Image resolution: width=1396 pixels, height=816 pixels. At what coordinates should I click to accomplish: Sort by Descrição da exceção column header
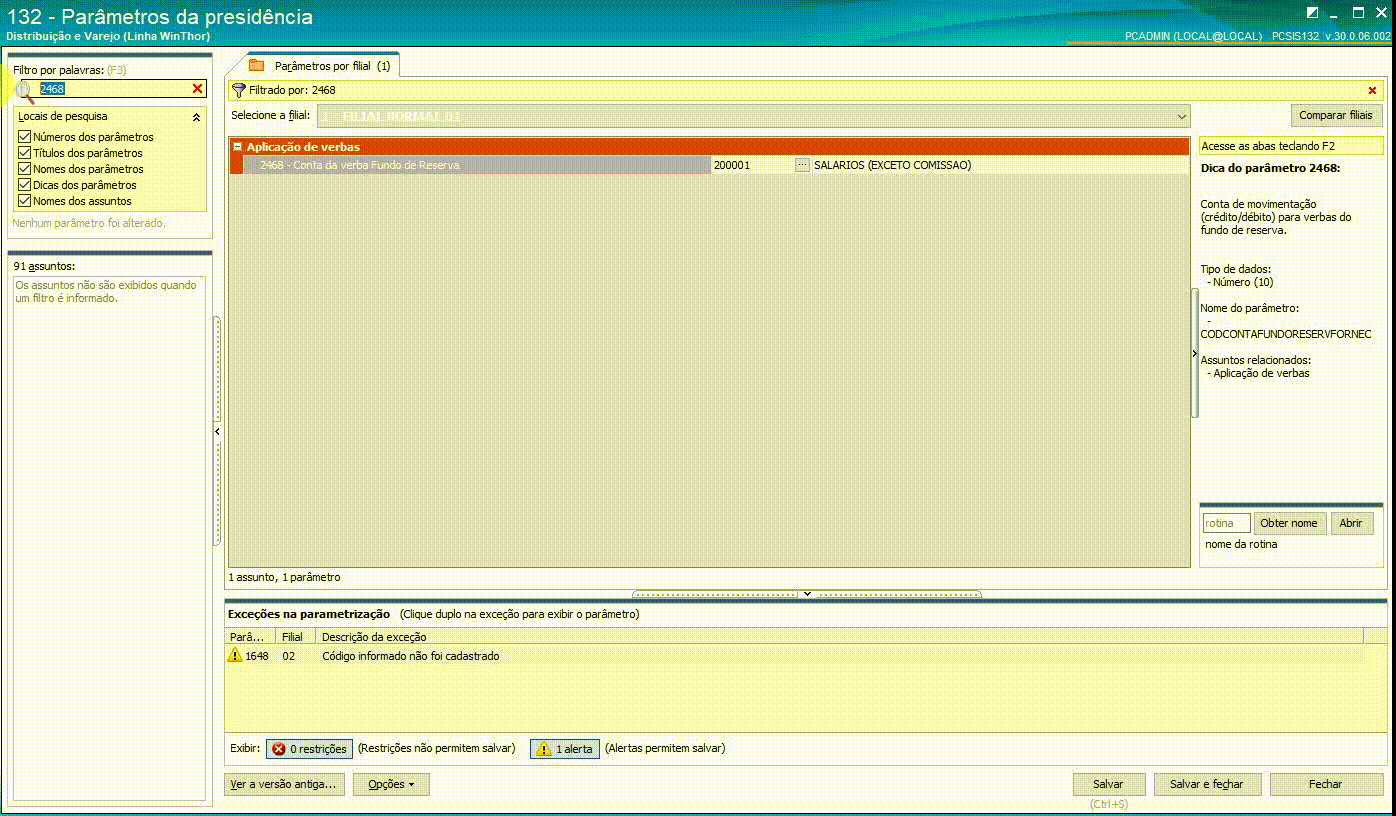[838, 636]
